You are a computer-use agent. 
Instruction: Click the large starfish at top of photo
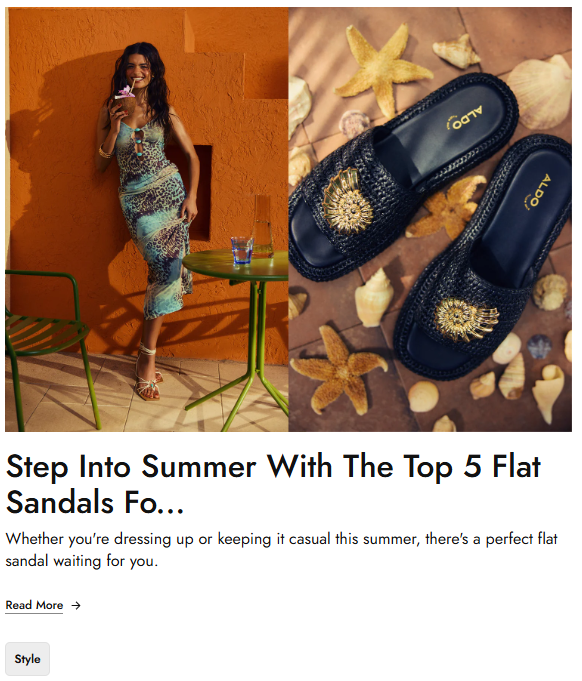click(383, 69)
